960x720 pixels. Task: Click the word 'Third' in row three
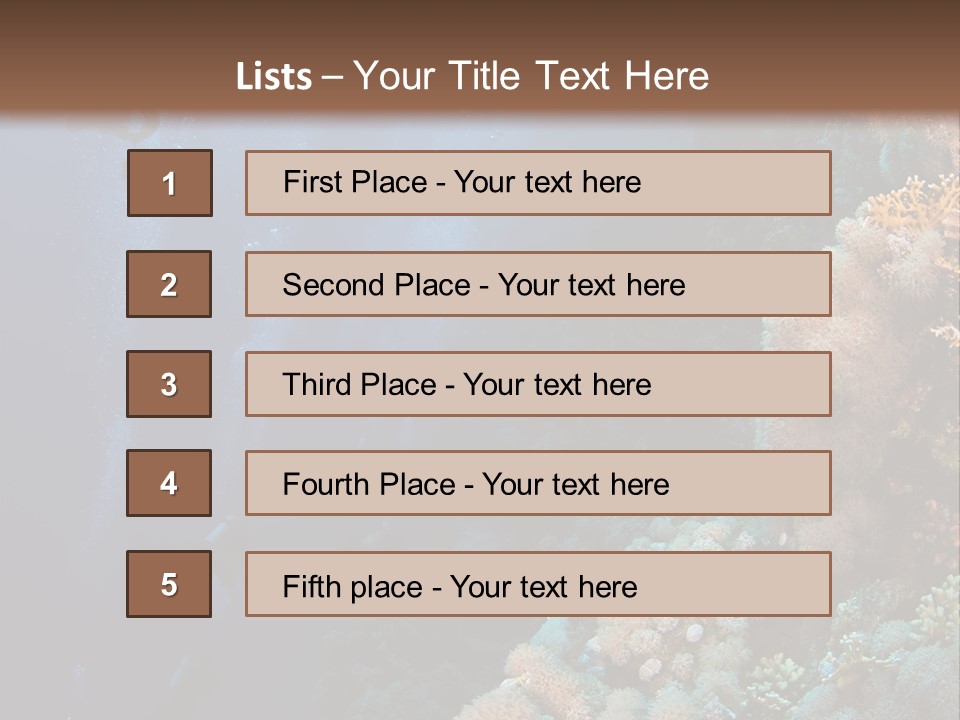tap(314, 385)
